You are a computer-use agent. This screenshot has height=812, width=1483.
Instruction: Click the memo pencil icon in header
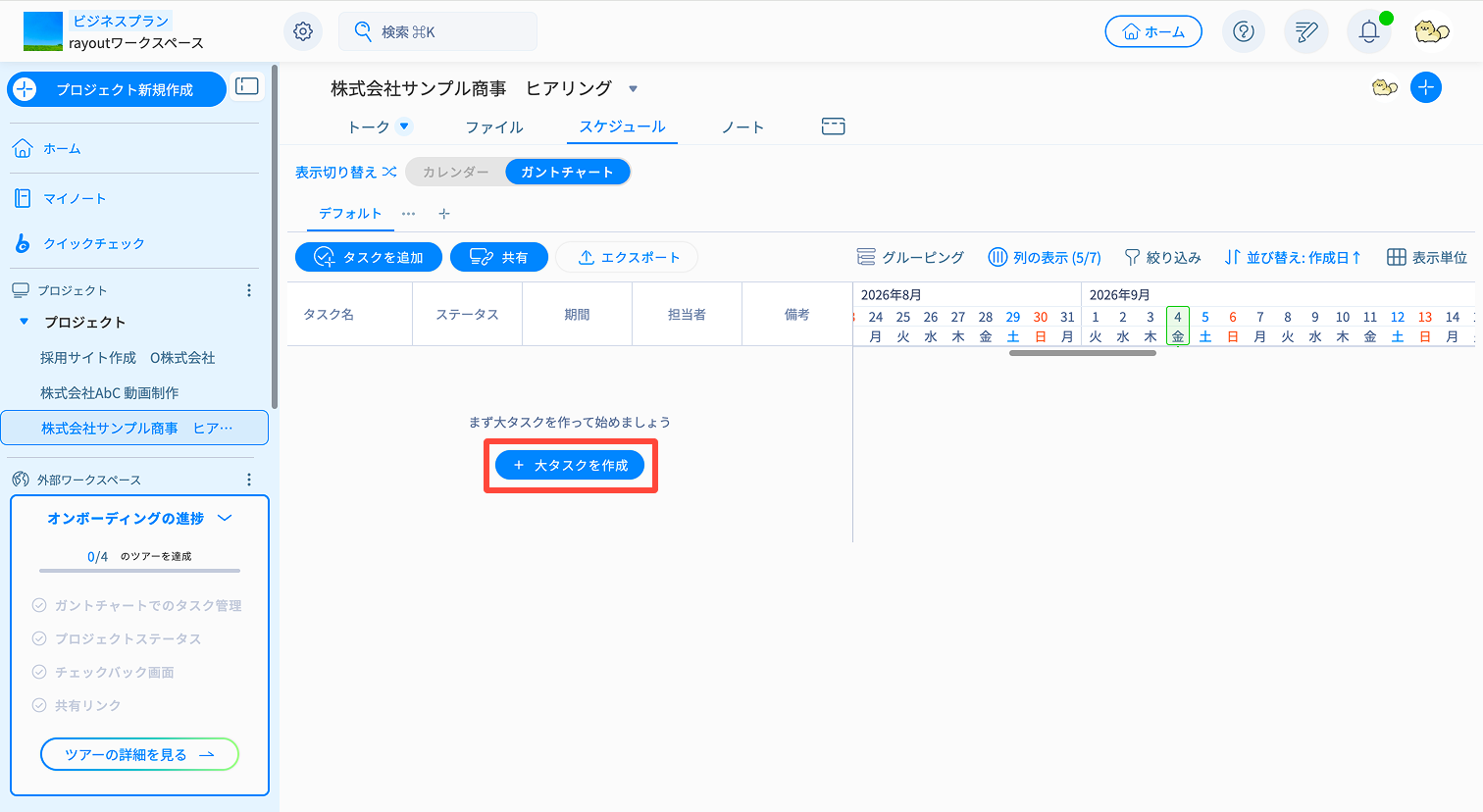1306,31
